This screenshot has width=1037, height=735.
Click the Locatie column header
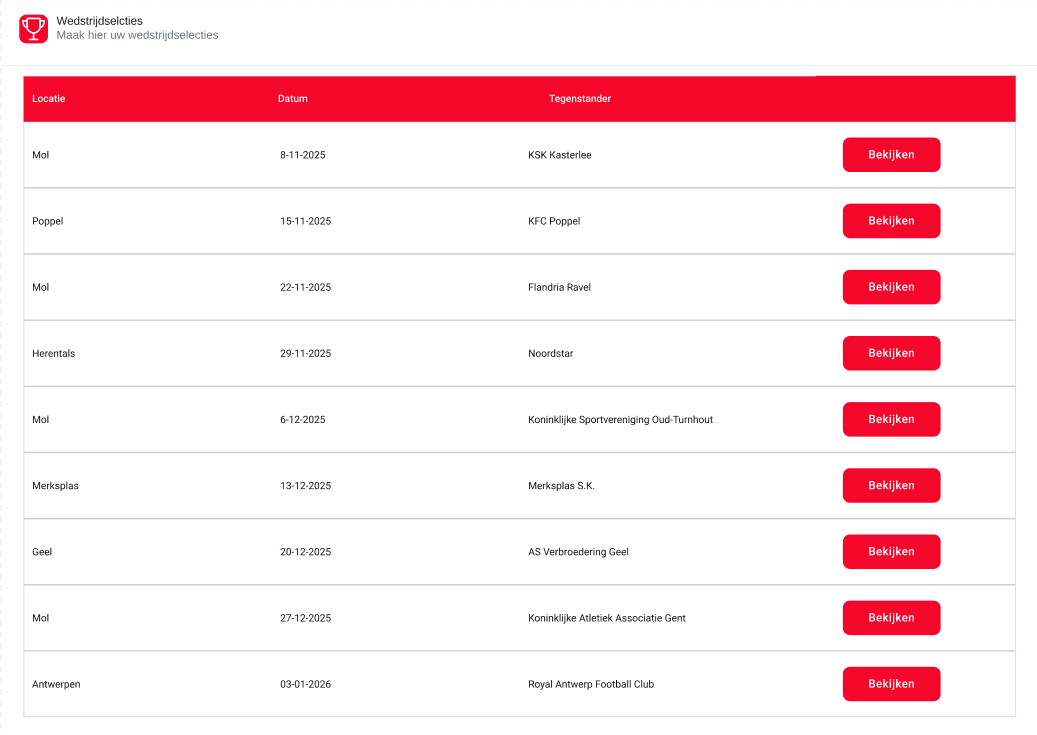click(48, 99)
